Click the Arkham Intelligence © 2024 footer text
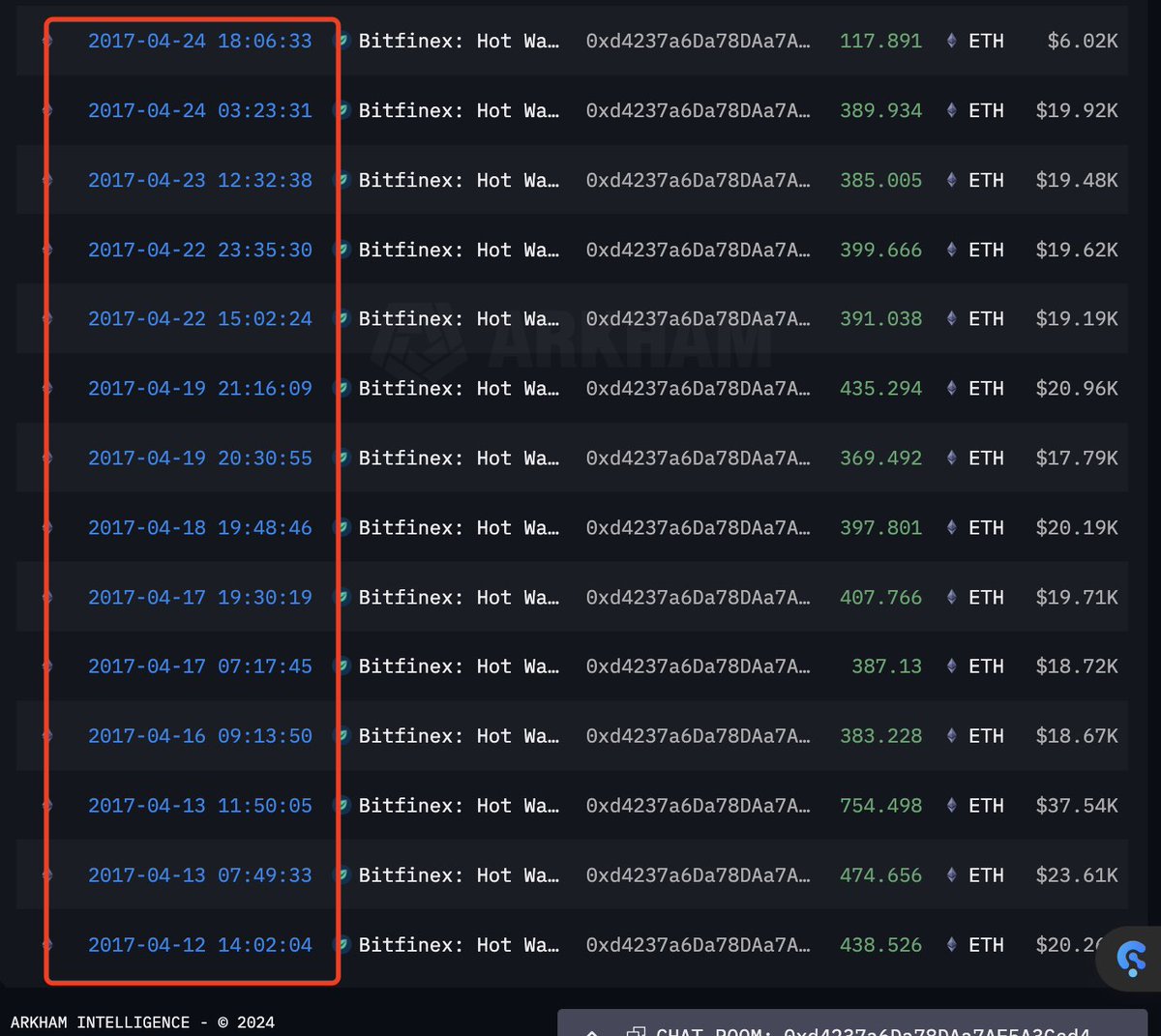 click(142, 1022)
